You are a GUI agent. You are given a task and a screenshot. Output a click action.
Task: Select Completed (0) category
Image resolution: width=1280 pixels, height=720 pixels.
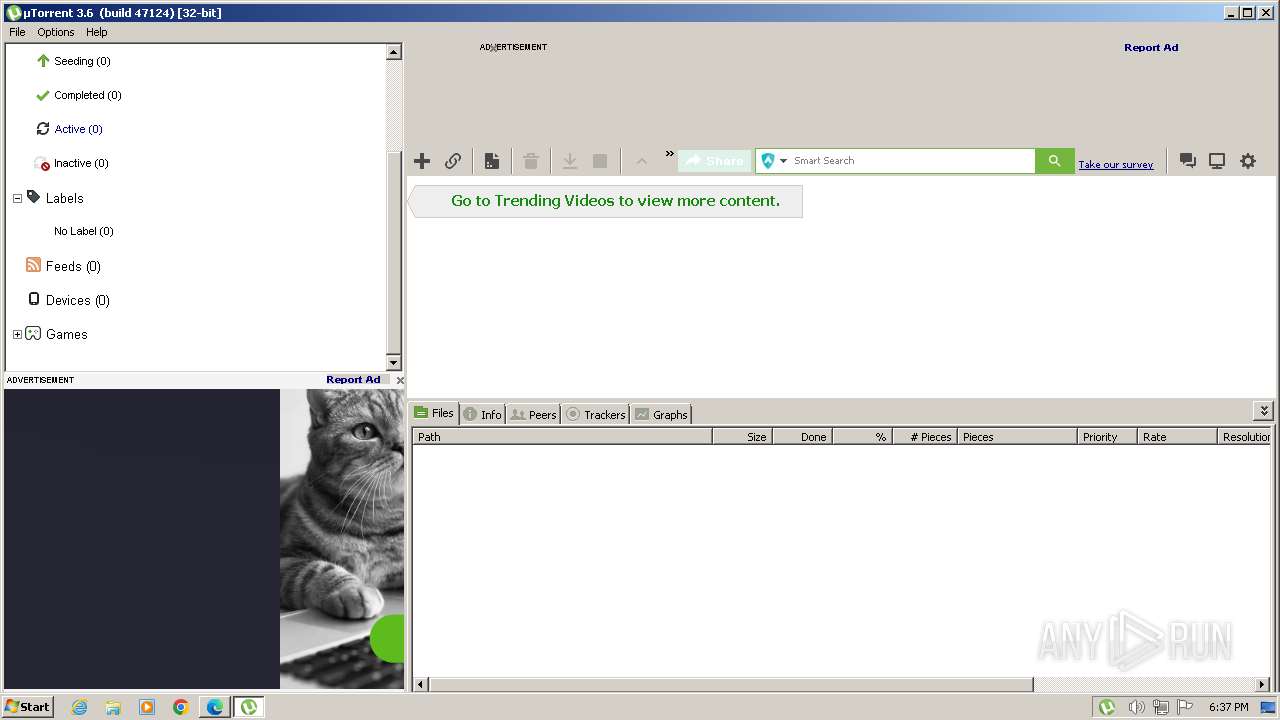(87, 95)
